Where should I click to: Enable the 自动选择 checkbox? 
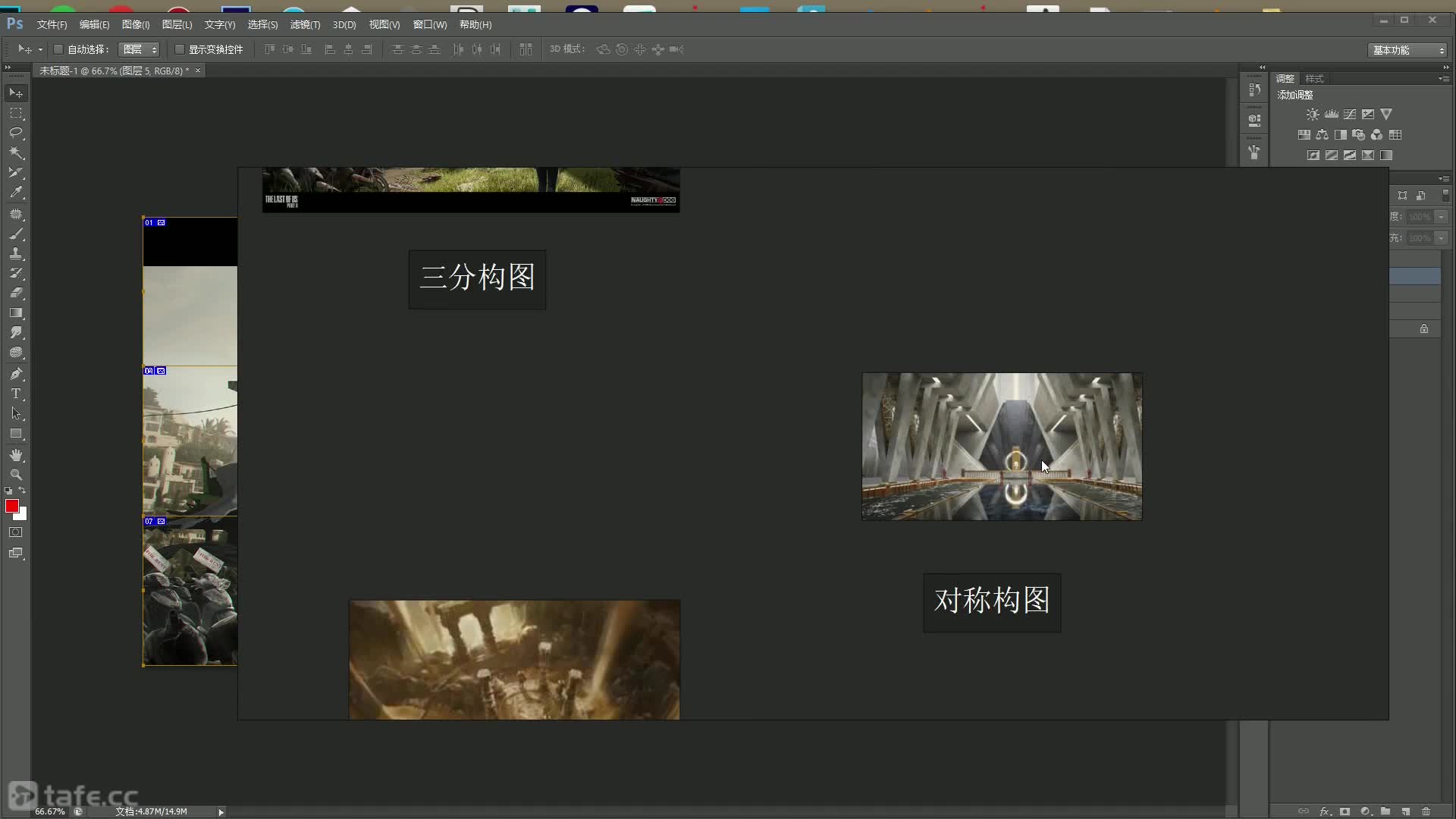coord(58,49)
